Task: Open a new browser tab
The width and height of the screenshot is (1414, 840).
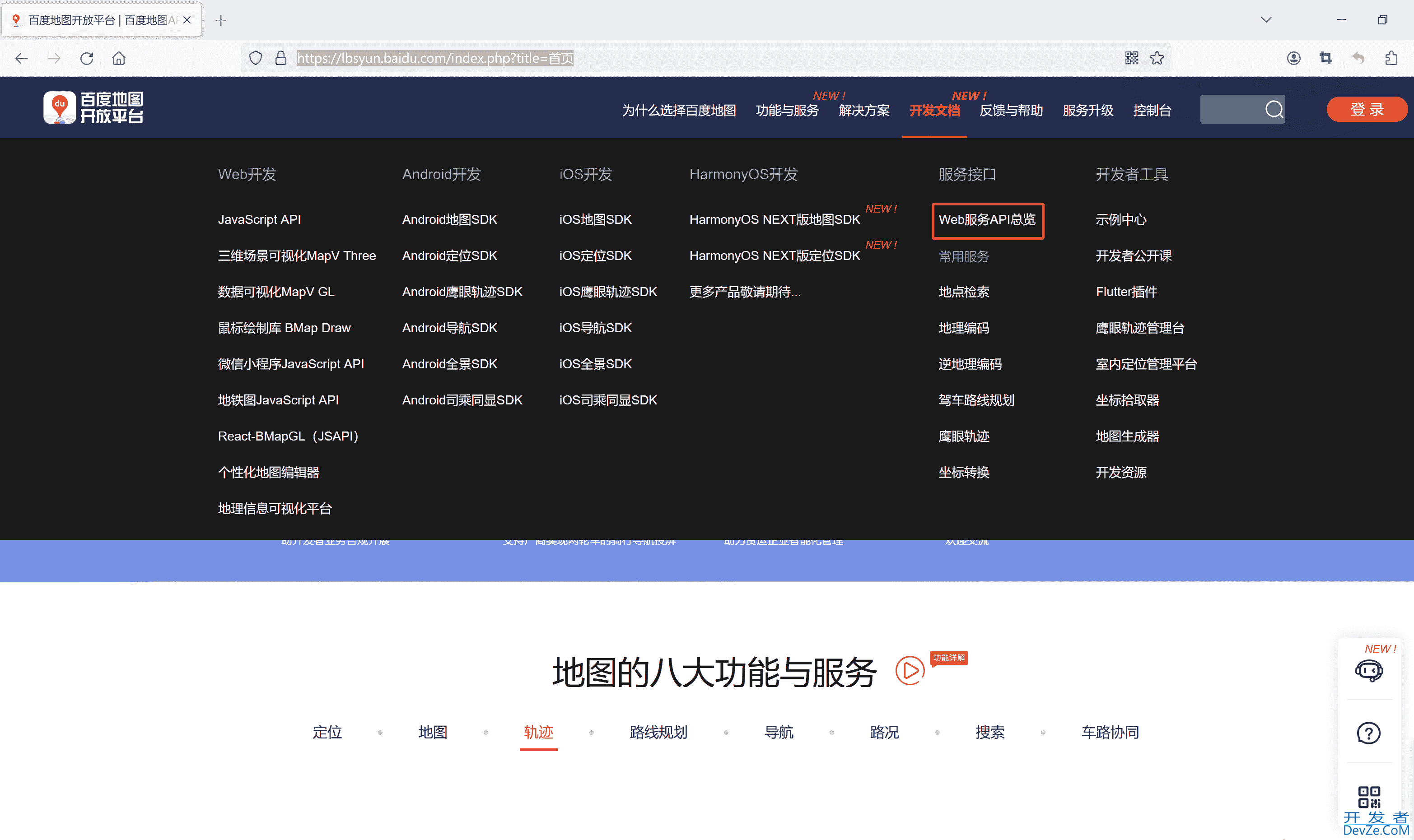Action: coord(221,20)
